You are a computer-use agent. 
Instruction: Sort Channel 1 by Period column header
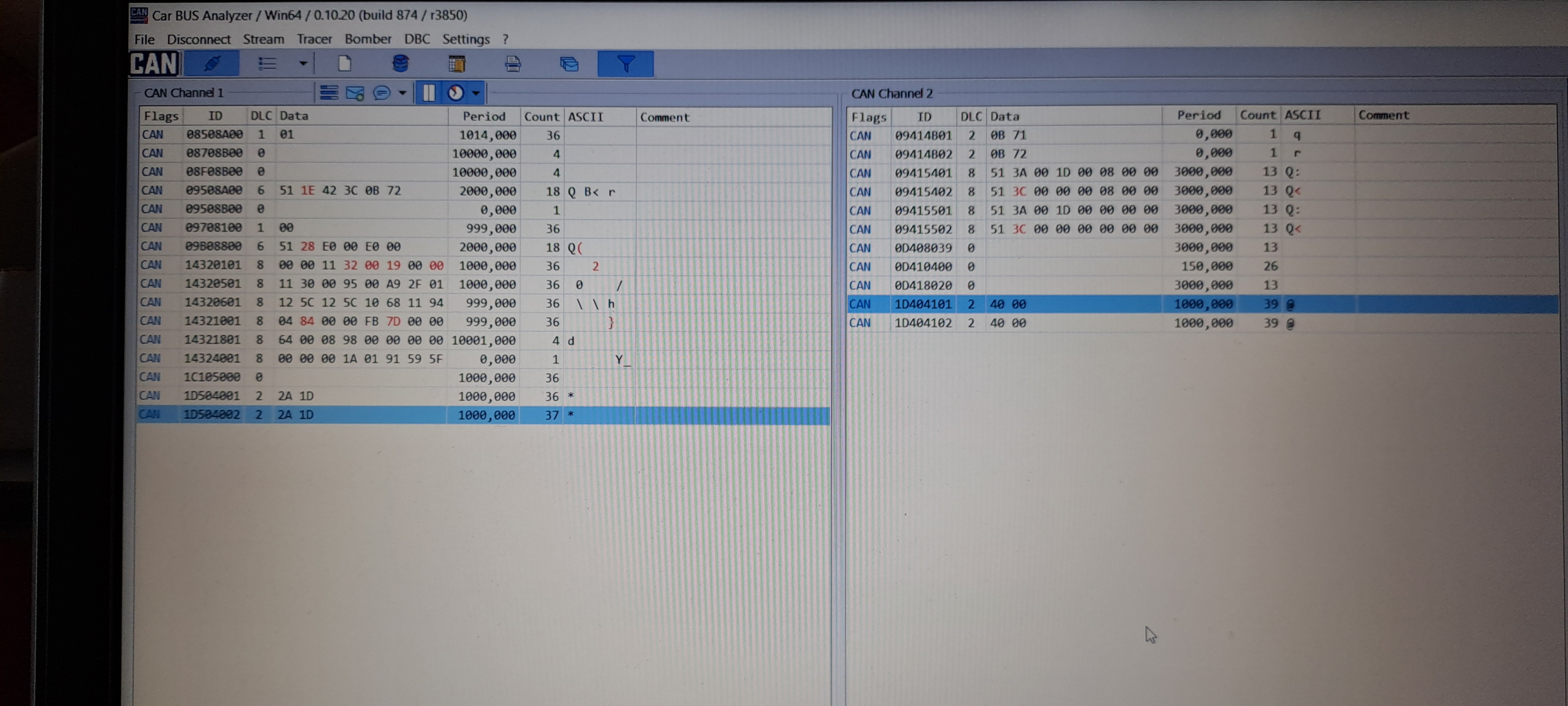click(x=483, y=116)
